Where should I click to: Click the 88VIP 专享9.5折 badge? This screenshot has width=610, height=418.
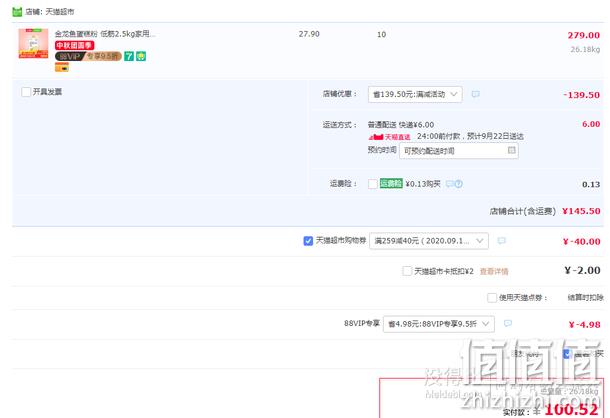pos(88,56)
